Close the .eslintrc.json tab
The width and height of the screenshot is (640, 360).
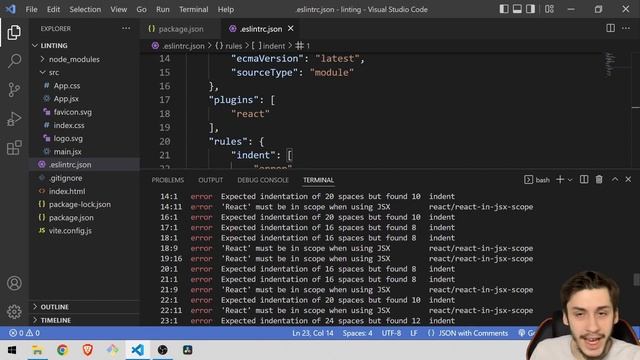pos(291,29)
